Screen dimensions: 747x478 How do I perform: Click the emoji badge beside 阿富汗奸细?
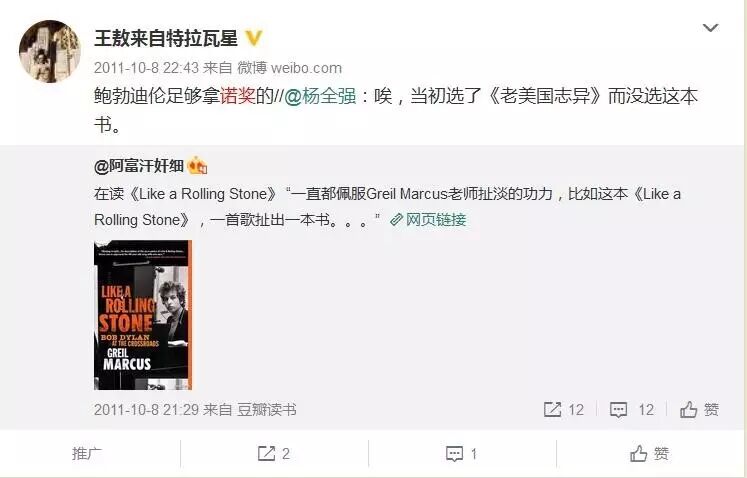point(197,166)
